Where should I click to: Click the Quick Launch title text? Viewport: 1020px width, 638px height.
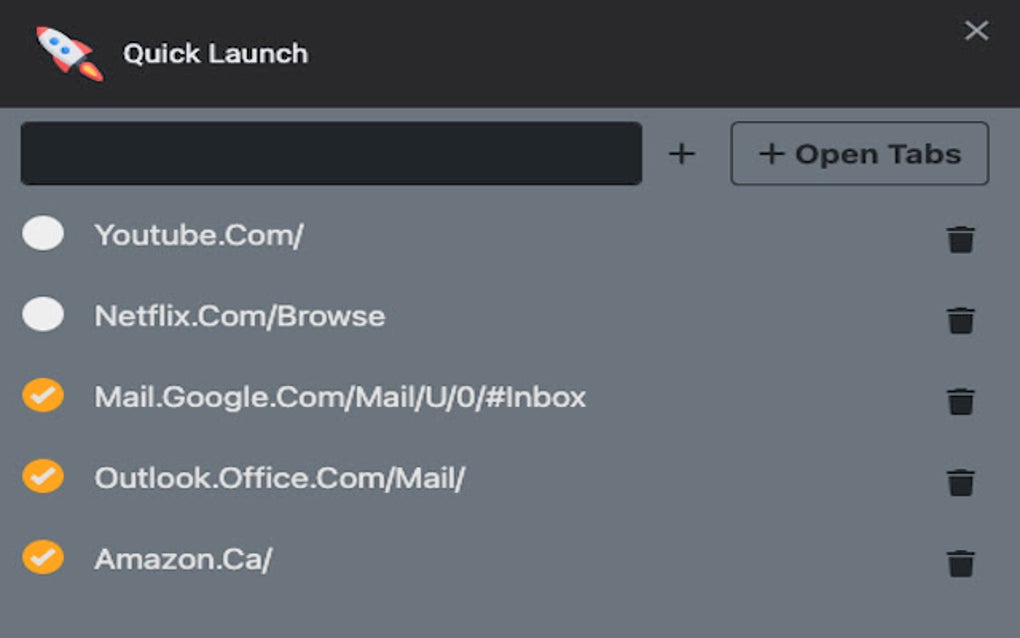[x=215, y=53]
